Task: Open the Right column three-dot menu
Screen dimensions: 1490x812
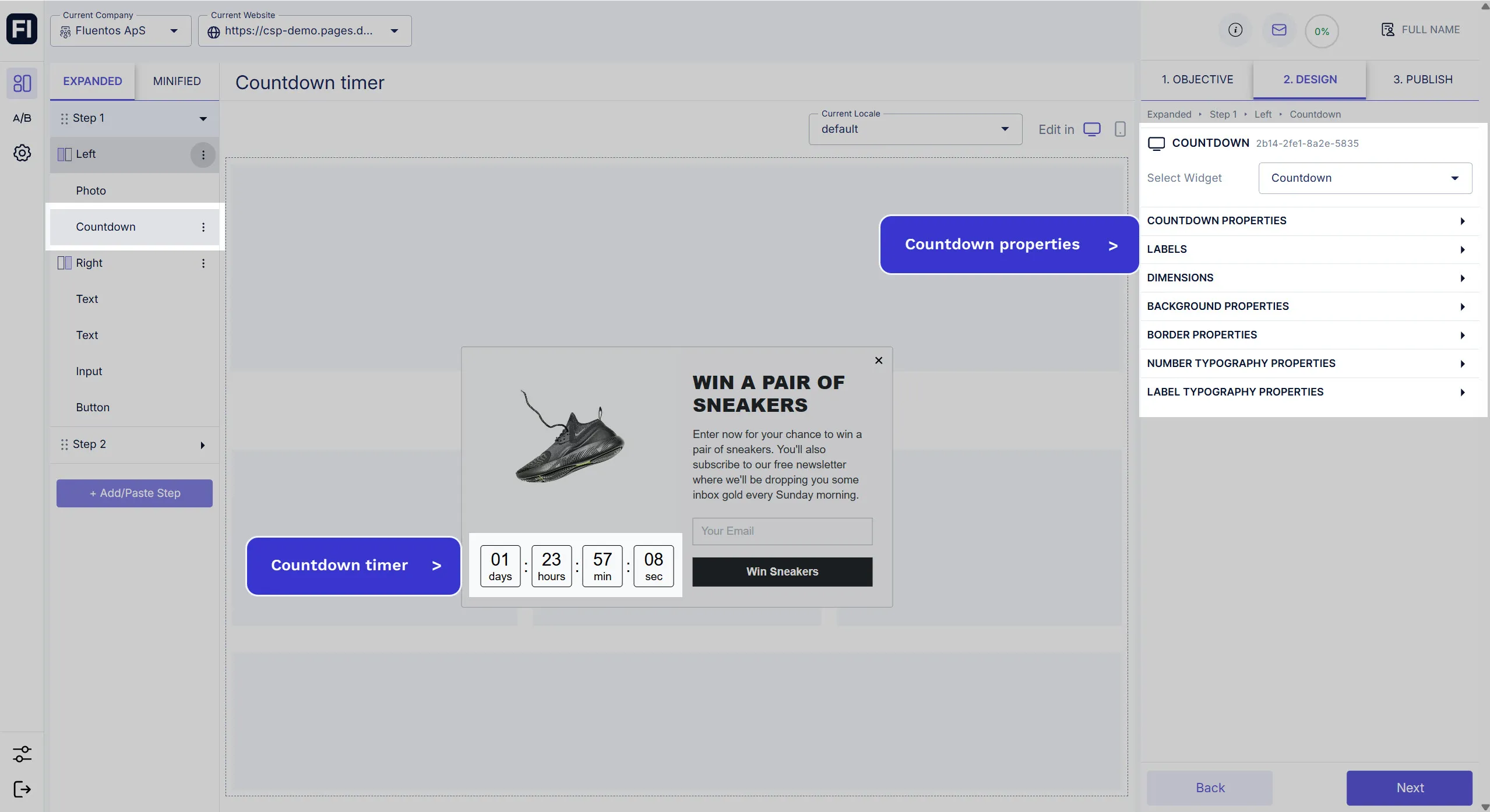Action: tap(203, 263)
